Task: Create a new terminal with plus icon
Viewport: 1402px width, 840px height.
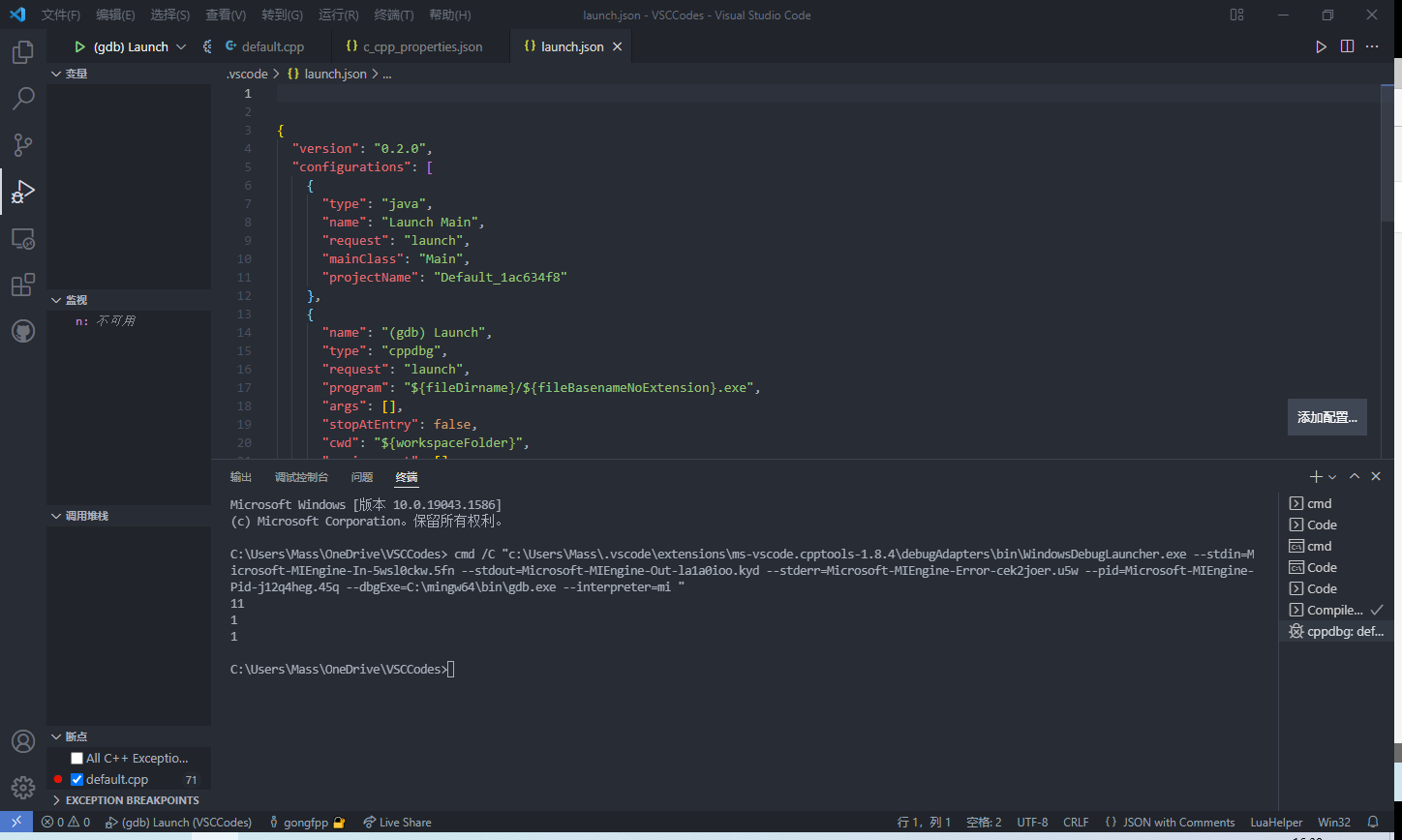Action: pos(1316,476)
